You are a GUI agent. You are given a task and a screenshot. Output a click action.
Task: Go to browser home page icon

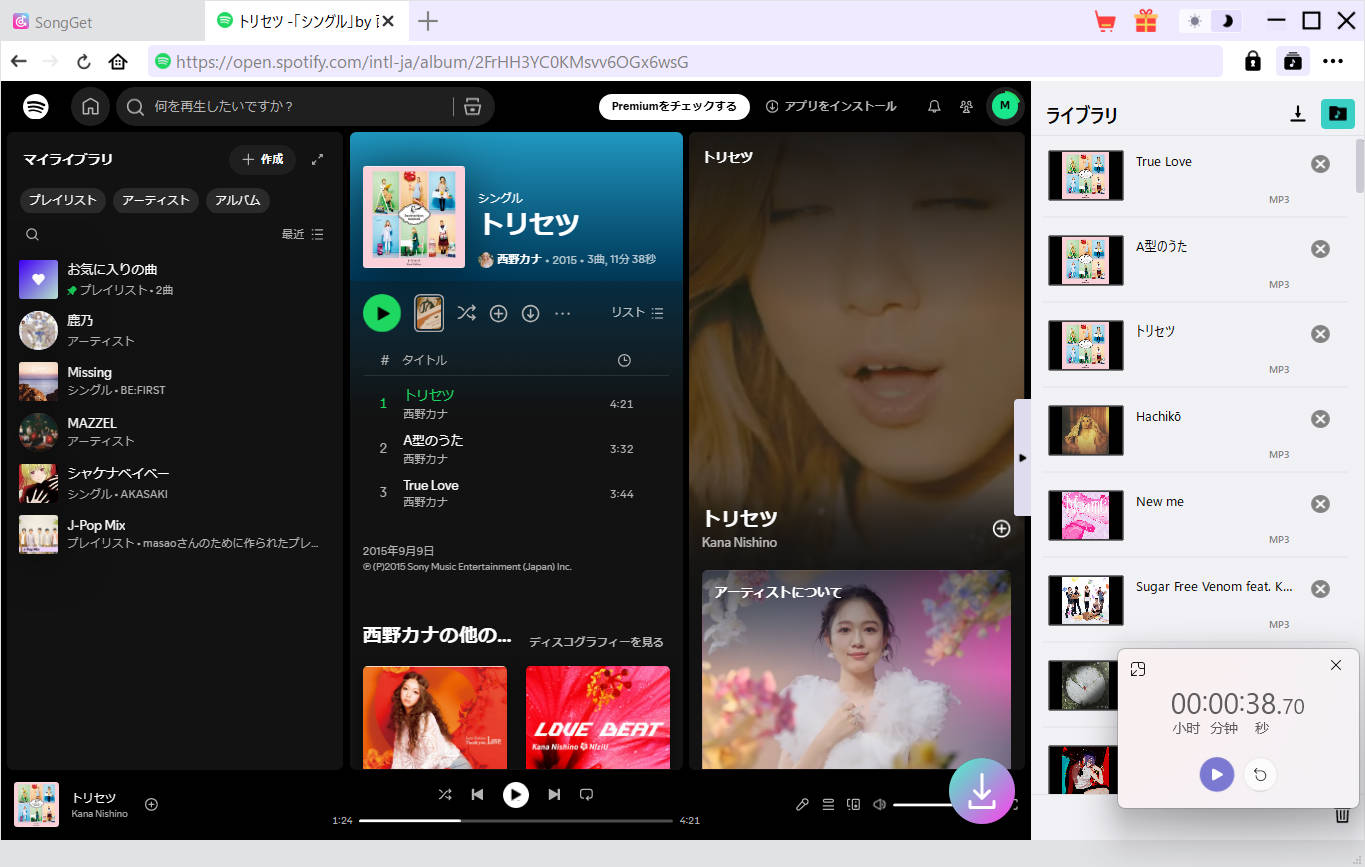click(x=118, y=61)
